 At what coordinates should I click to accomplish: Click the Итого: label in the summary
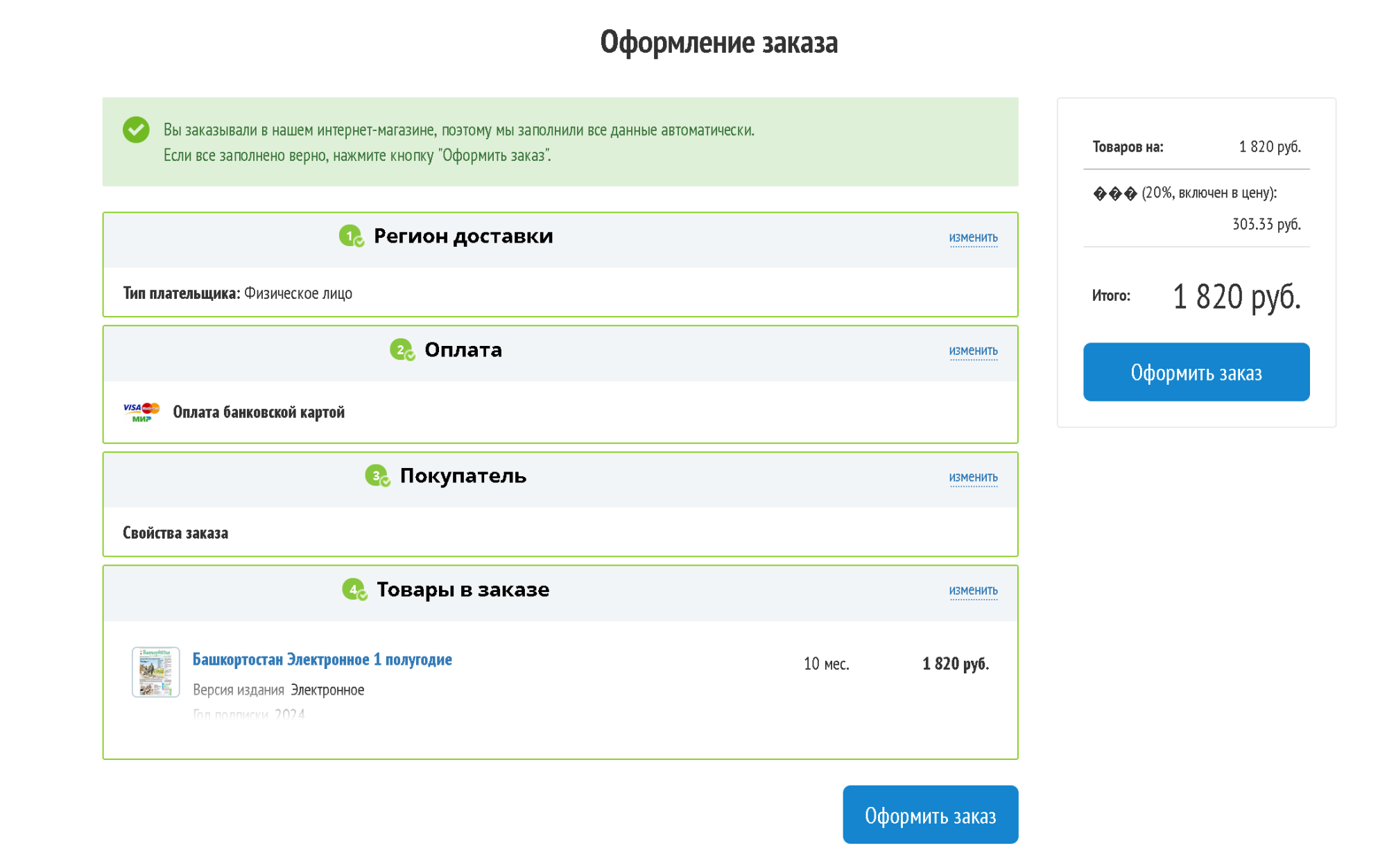[1111, 296]
